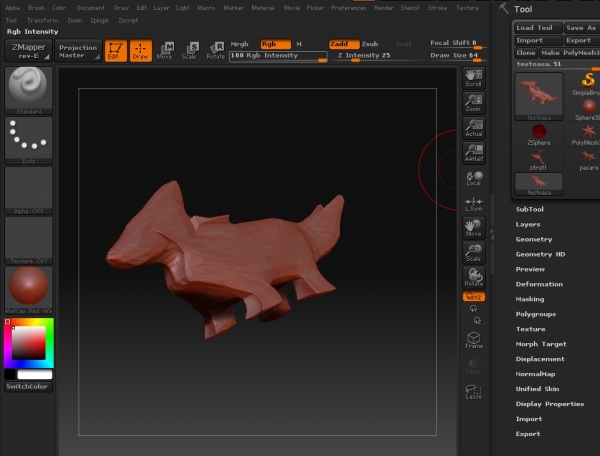Toggle XYZ rotation mode

pos(474,297)
